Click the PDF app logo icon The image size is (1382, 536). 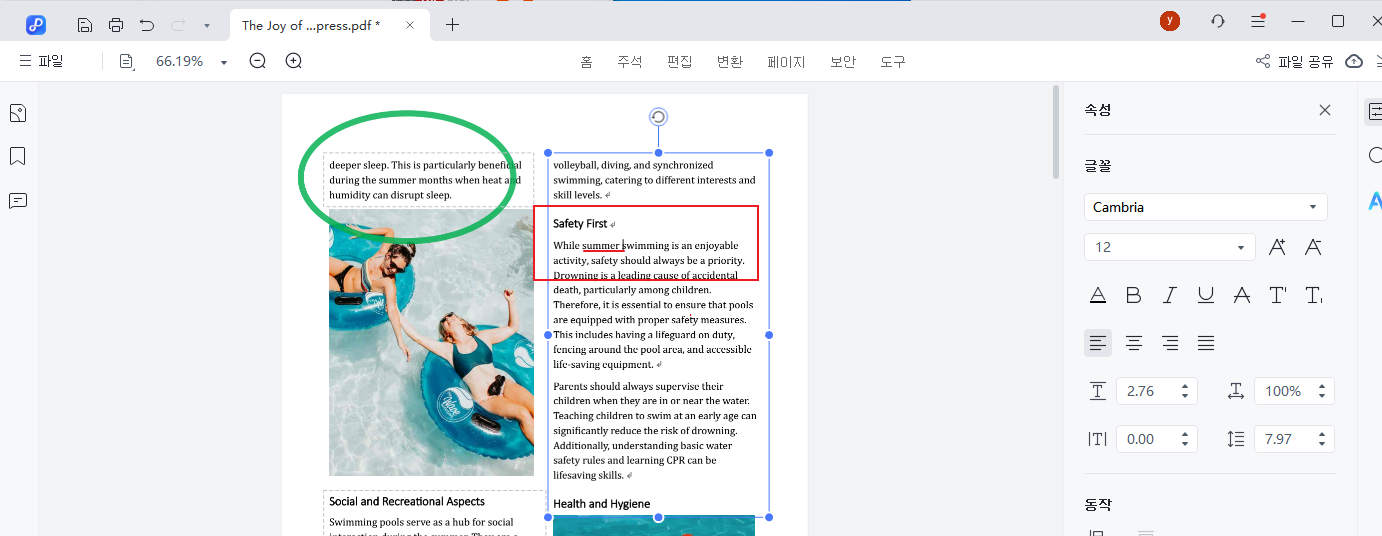(36, 25)
